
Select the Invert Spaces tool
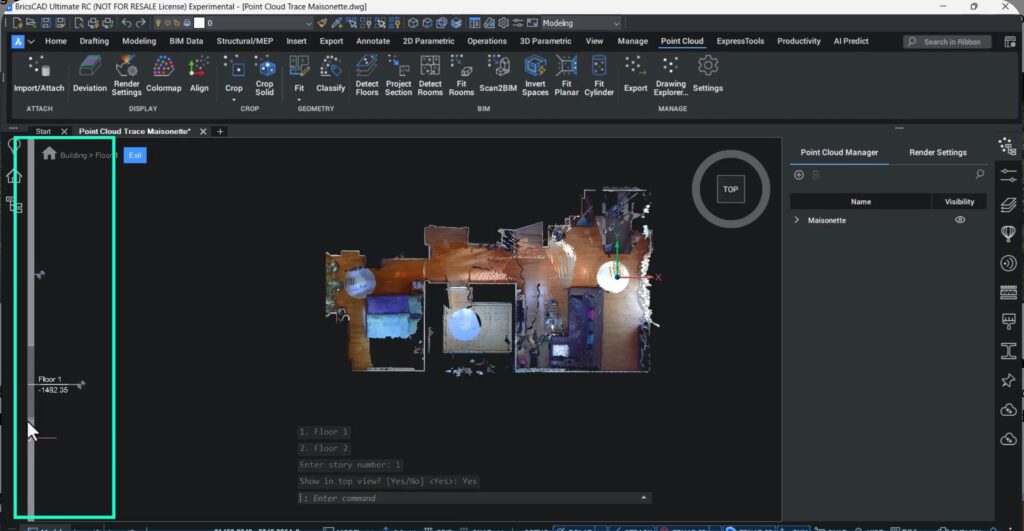tap(535, 76)
